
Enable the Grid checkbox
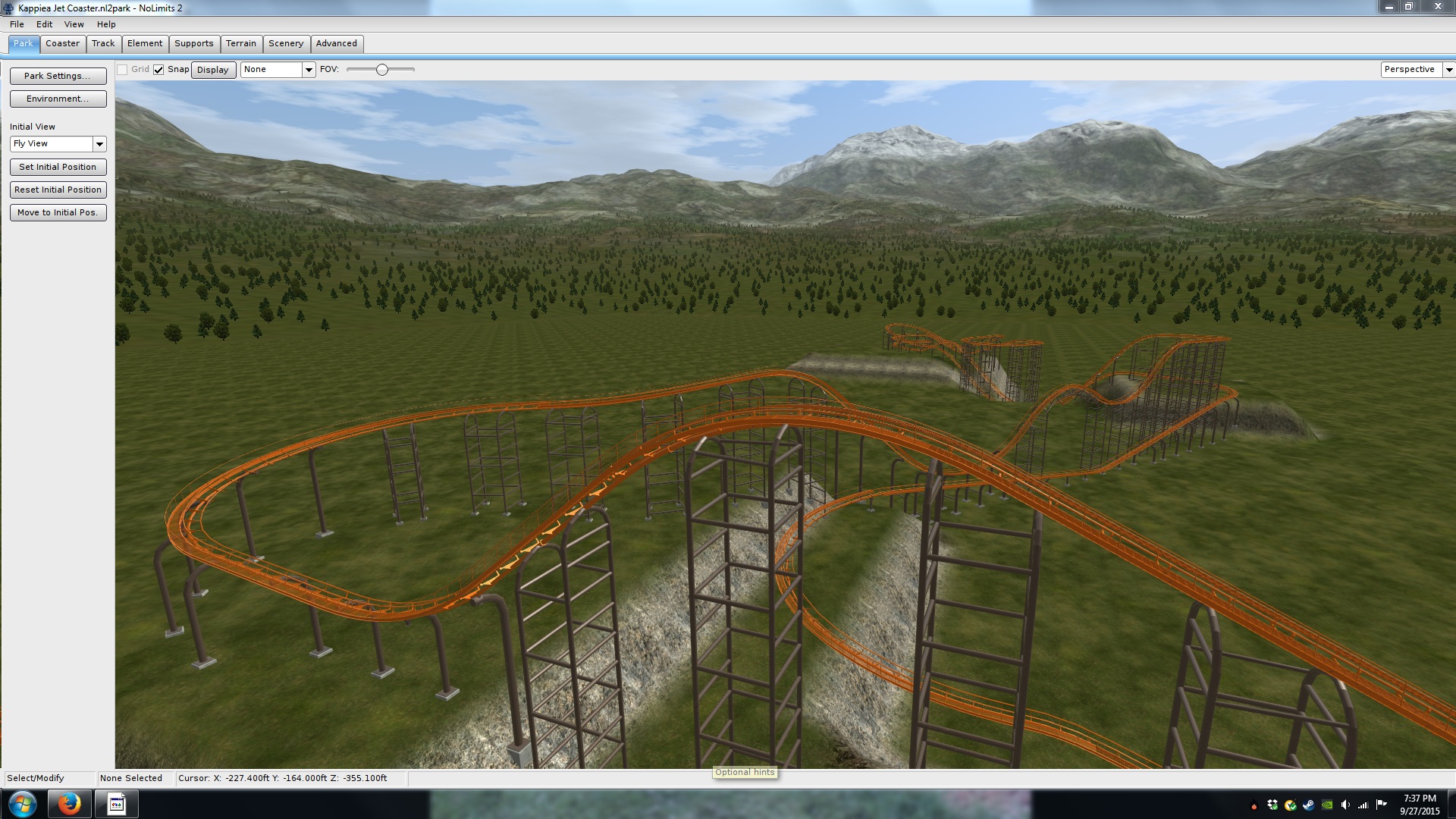122,70
